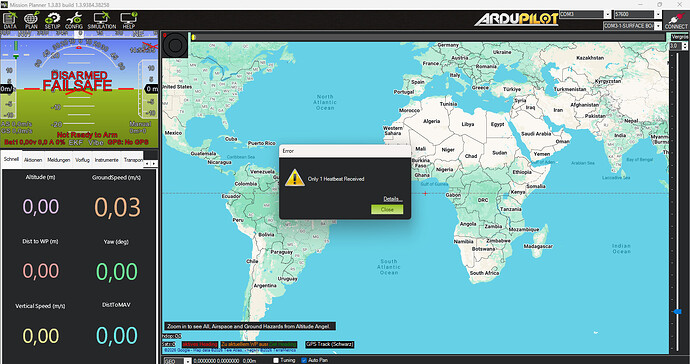This screenshot has width=690, height=364.
Task: Expand the COM3-1-SURFACE device dropdown
Action: point(658,26)
